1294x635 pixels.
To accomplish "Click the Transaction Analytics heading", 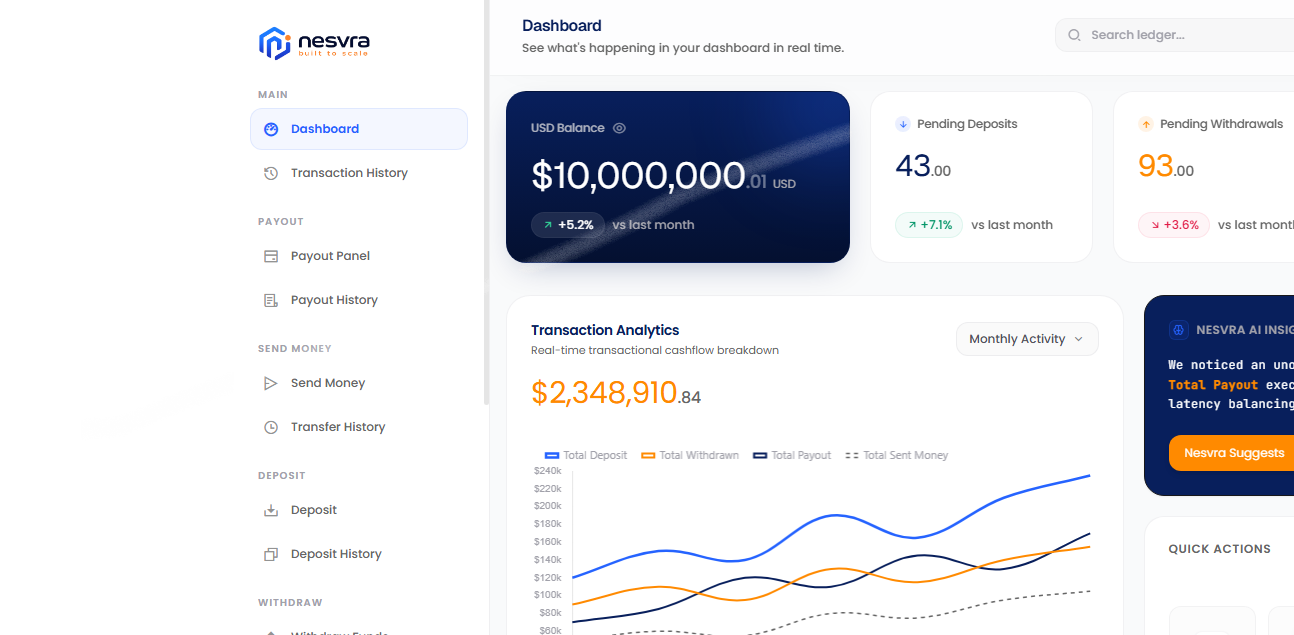I will click(x=605, y=330).
